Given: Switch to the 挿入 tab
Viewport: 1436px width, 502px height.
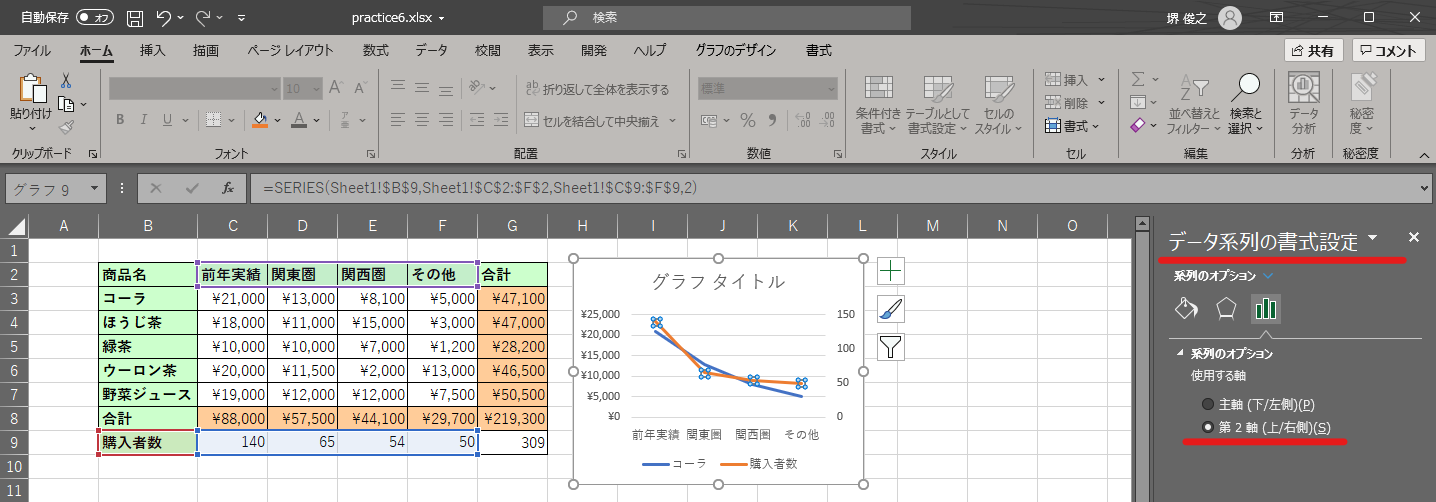Looking at the screenshot, I should 152,50.
